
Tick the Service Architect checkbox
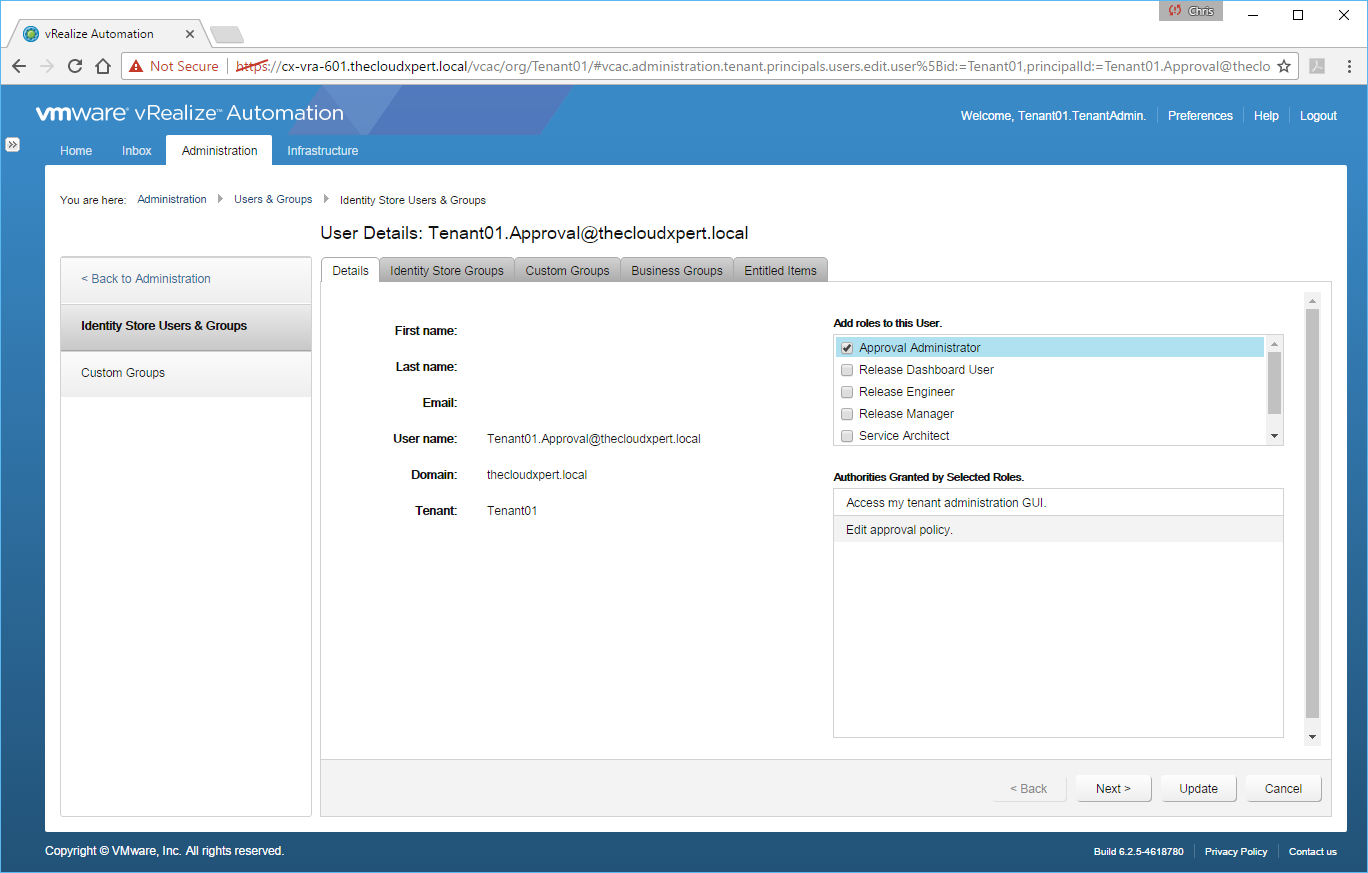[847, 436]
